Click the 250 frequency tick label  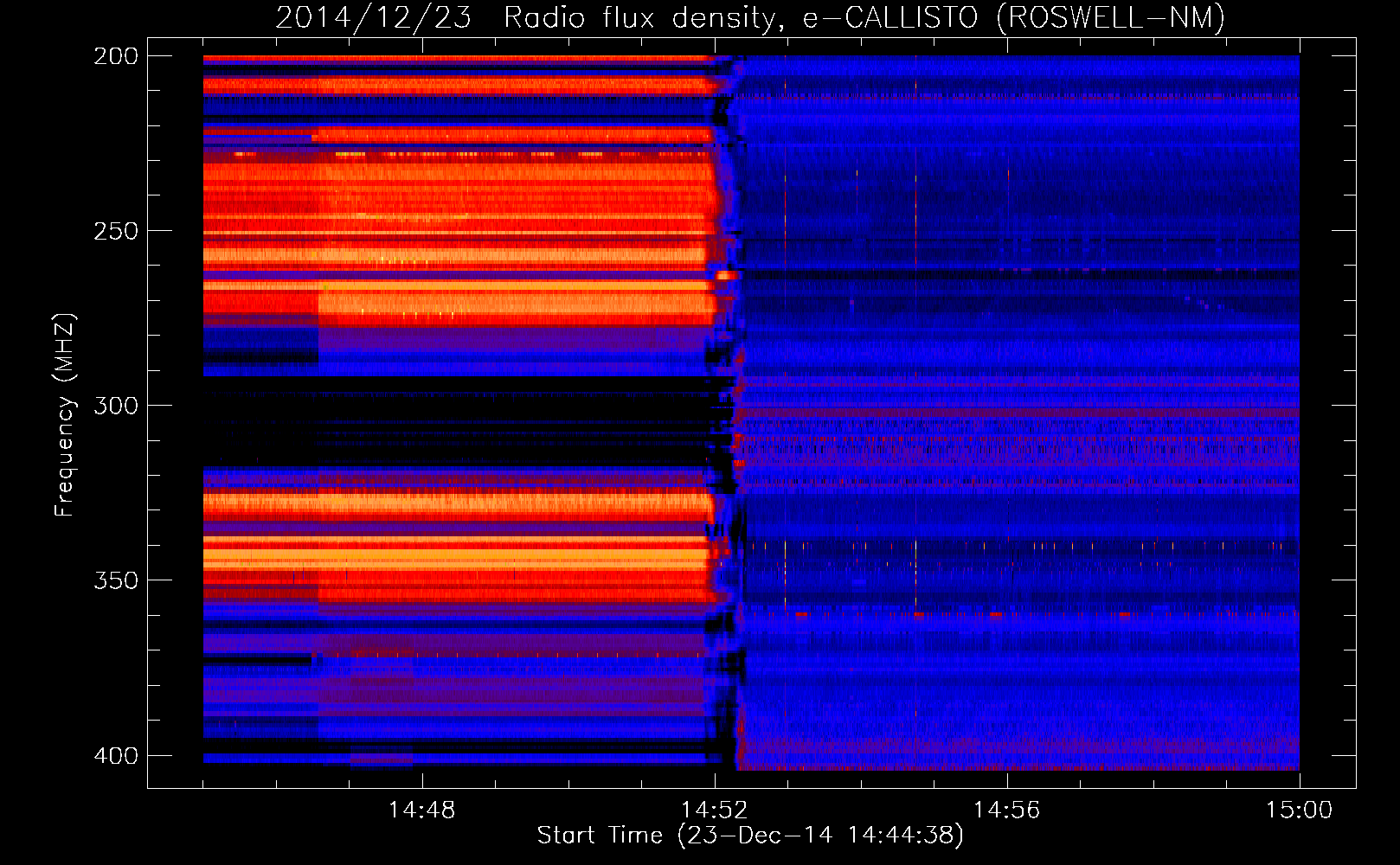pyautogui.click(x=116, y=231)
